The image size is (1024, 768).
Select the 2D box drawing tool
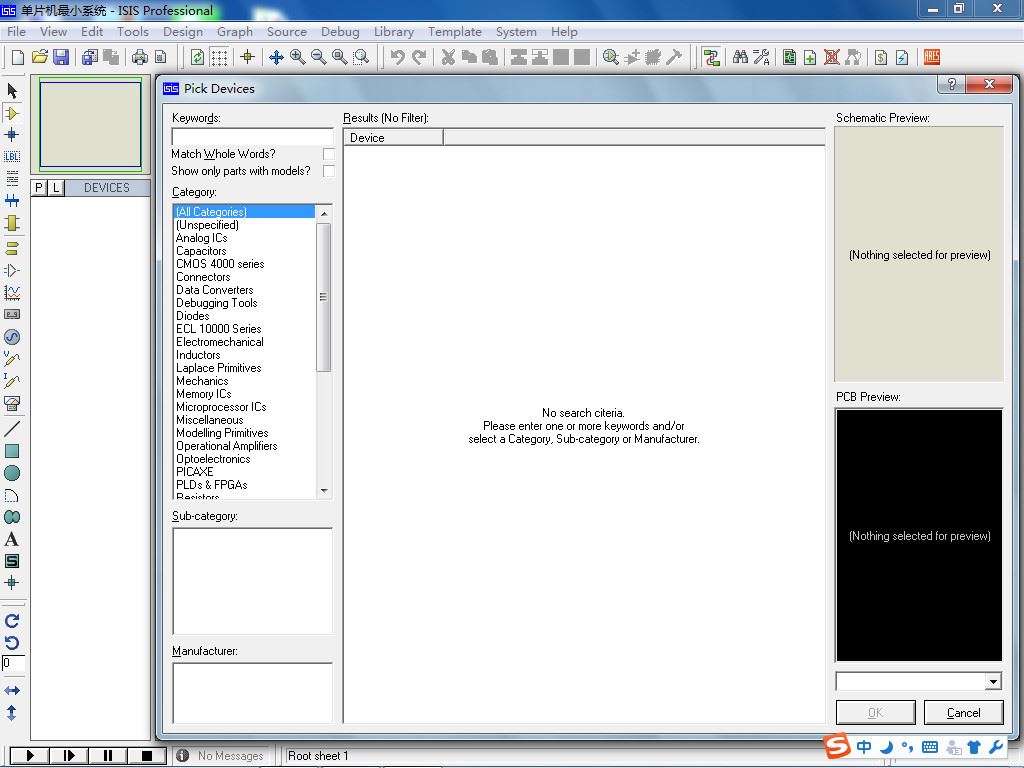pos(12,451)
